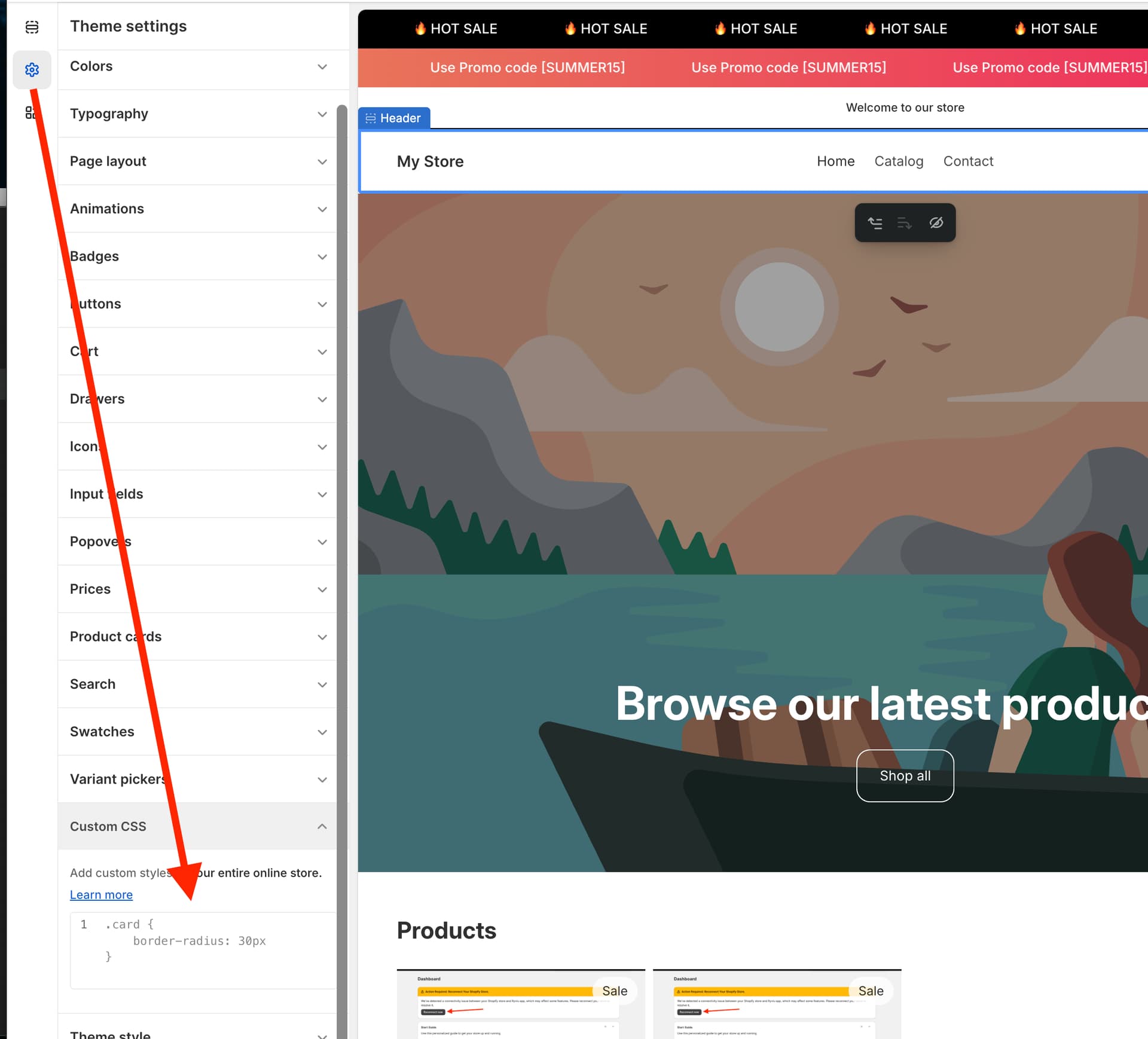Open the Catalog menu item in preview
The width and height of the screenshot is (1148, 1039).
pos(898,161)
